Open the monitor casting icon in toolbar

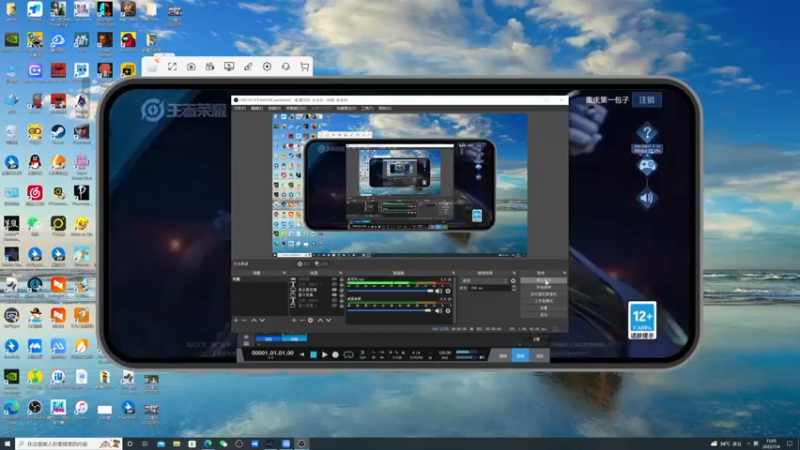(229, 66)
